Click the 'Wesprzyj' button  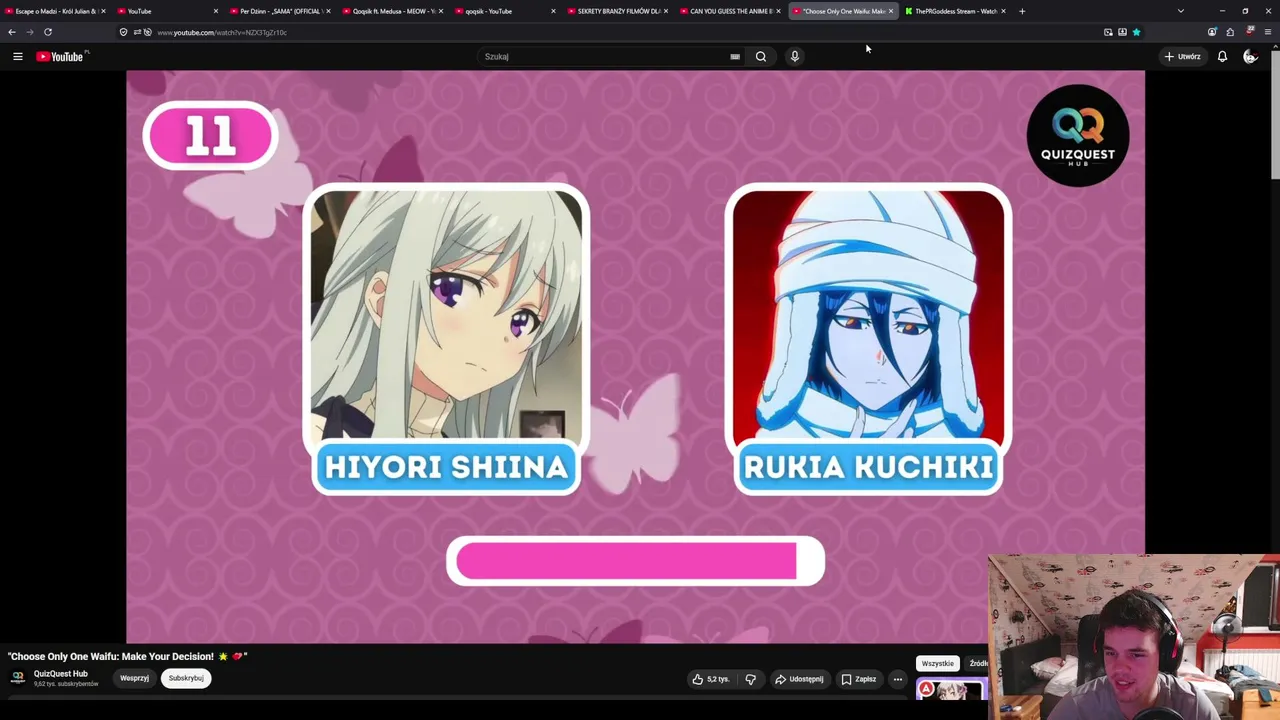point(134,678)
